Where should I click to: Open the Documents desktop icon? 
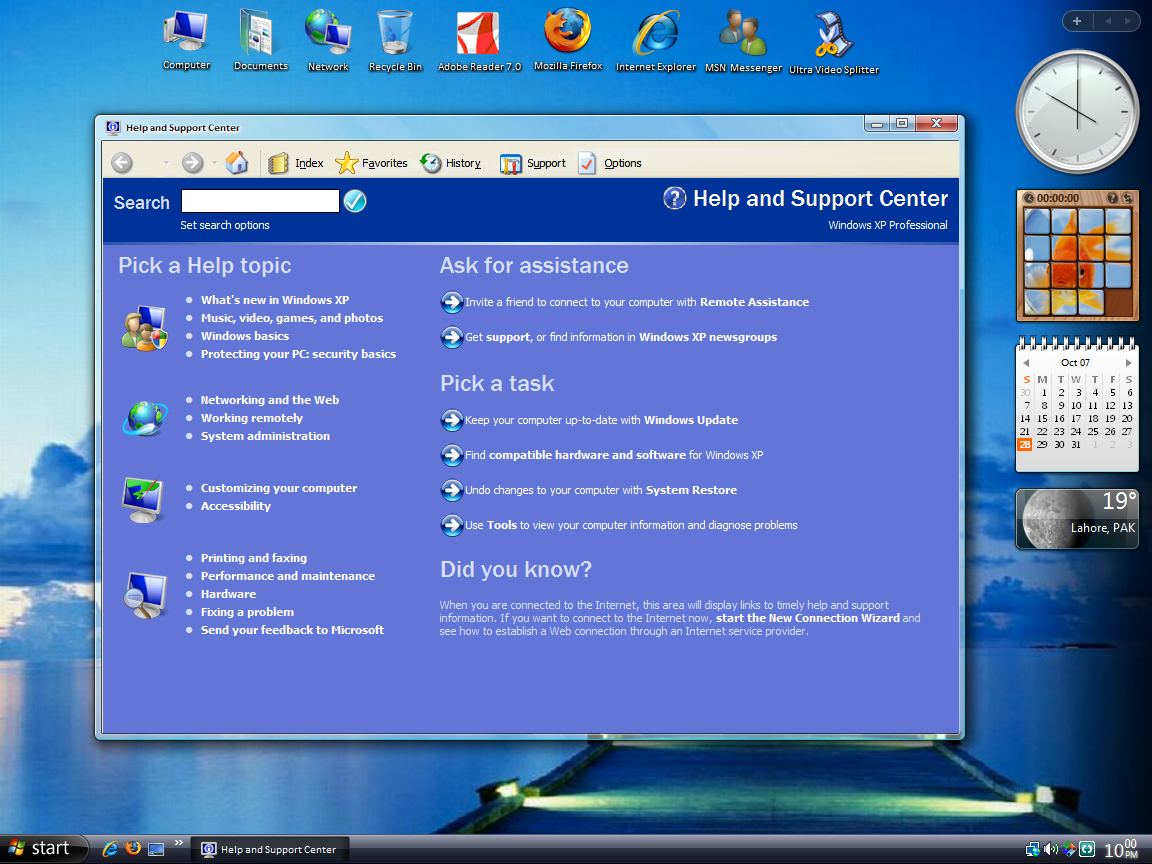tap(260, 39)
